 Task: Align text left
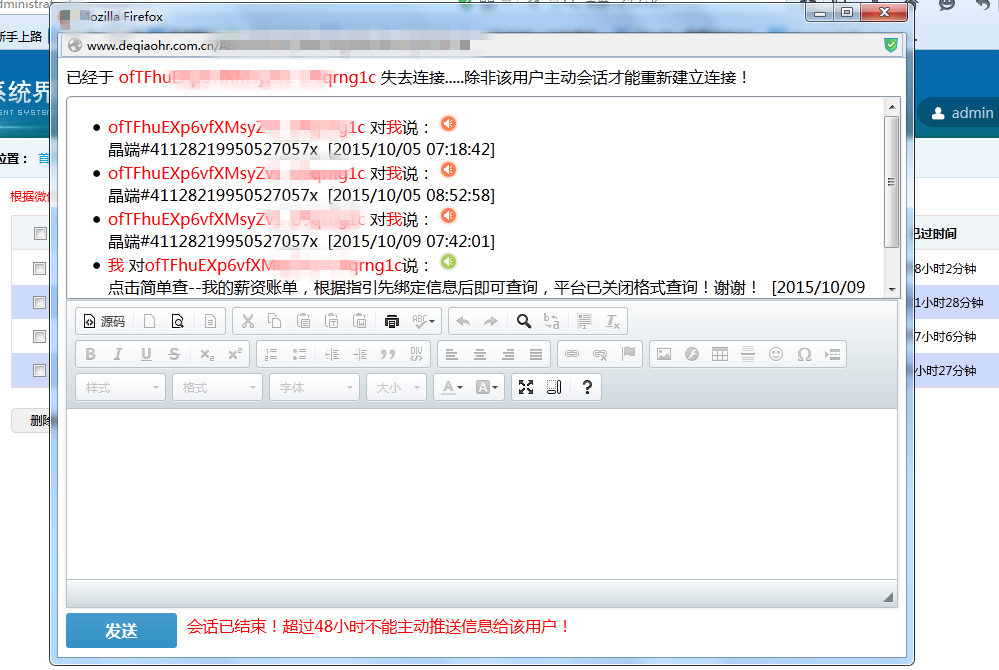(x=452, y=355)
